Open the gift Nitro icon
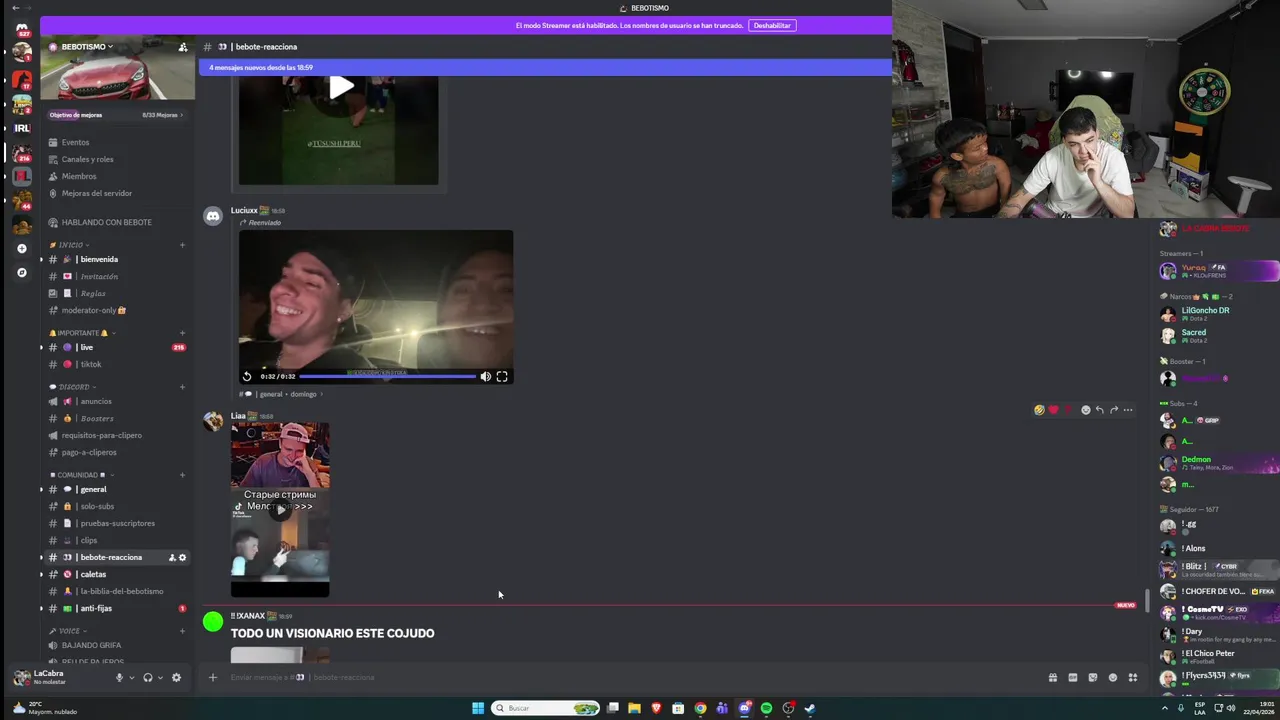 point(1052,677)
